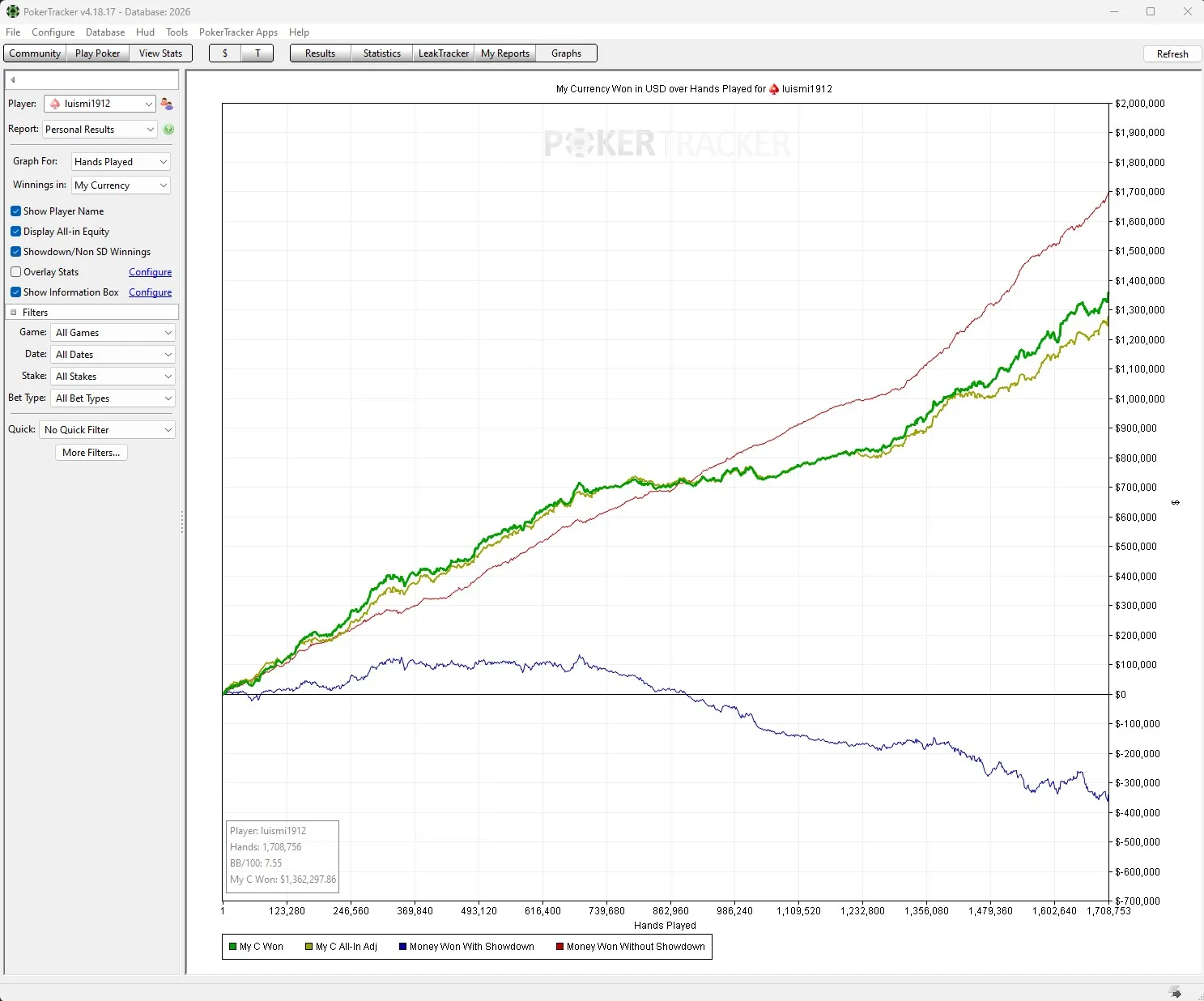Expand the Graph For dropdown
1204x1001 pixels.
click(121, 162)
